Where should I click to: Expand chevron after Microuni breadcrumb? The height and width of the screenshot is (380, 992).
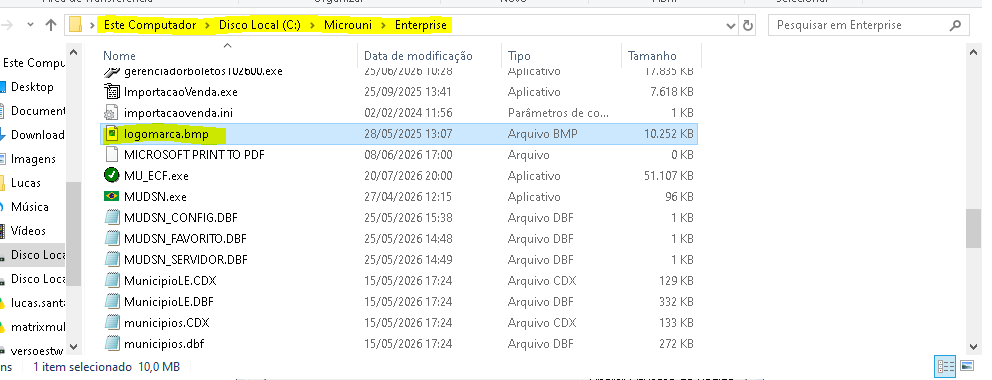pos(383,25)
